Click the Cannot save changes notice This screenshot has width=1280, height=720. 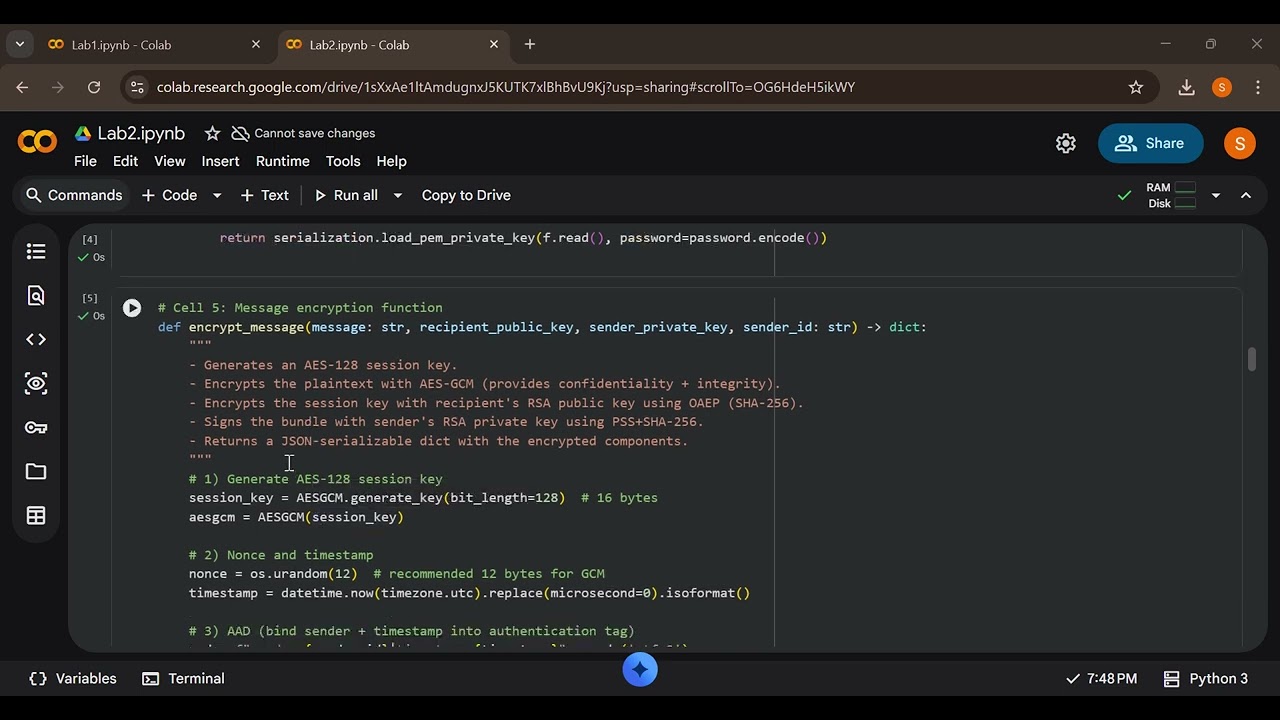(x=303, y=133)
